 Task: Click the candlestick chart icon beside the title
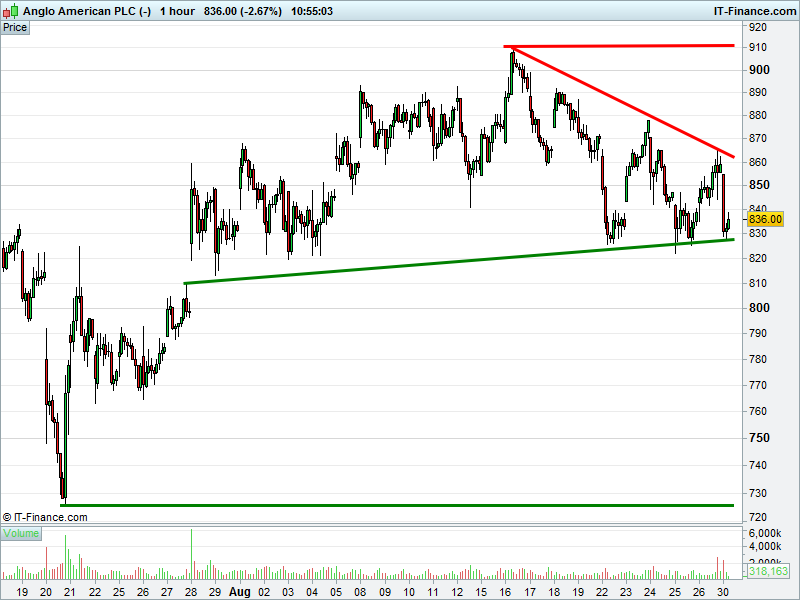click(10, 11)
